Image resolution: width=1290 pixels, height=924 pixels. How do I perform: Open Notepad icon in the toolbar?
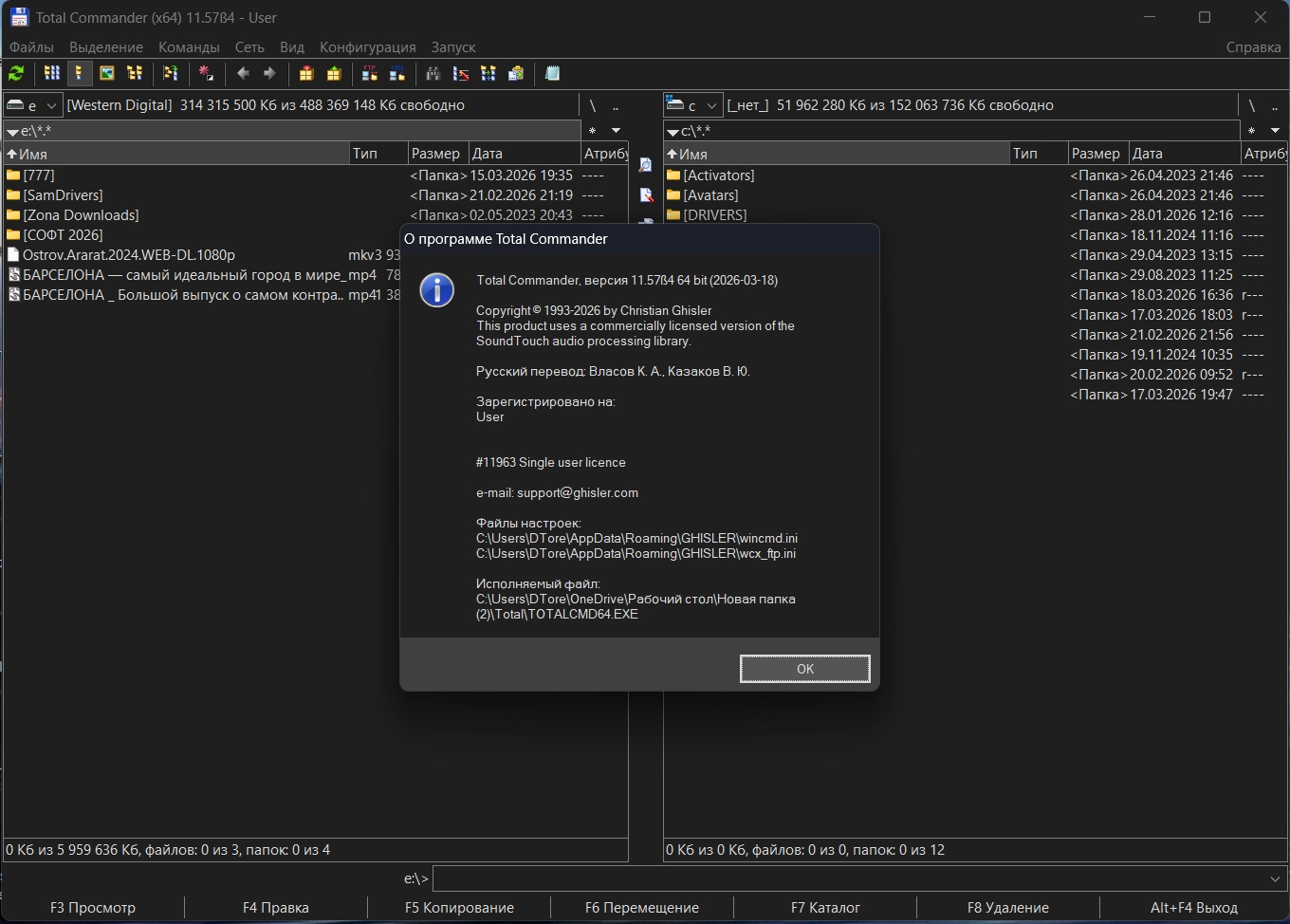click(553, 74)
